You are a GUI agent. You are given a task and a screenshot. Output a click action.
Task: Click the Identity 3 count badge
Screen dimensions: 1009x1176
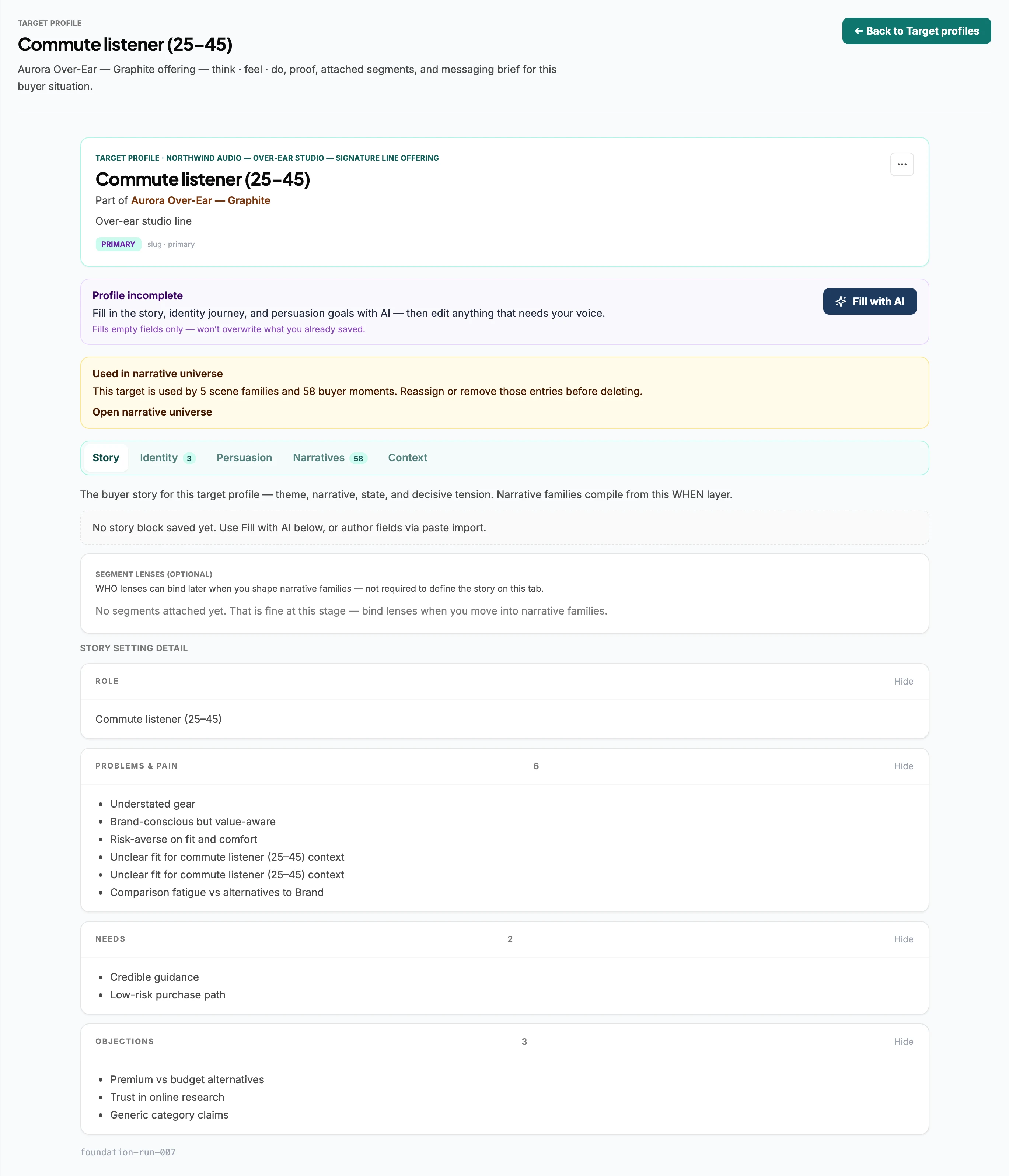pos(189,459)
